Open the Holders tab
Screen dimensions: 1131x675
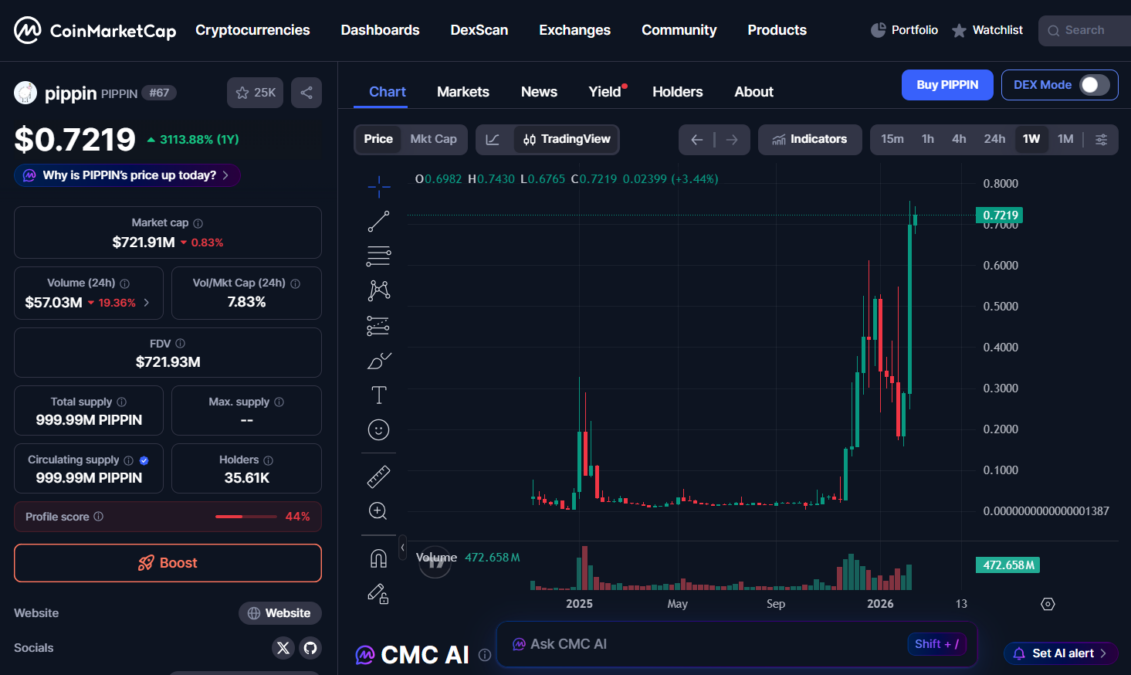point(677,92)
